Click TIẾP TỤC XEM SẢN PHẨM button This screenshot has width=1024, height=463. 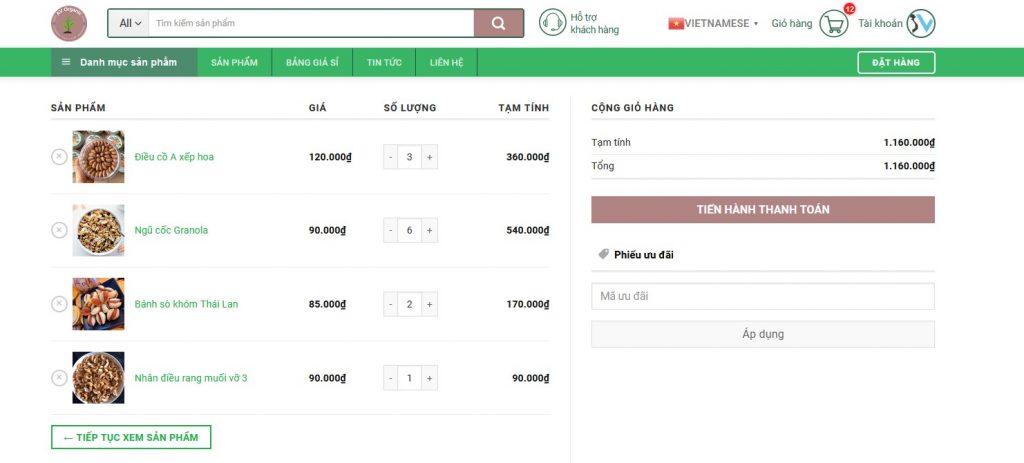point(131,437)
